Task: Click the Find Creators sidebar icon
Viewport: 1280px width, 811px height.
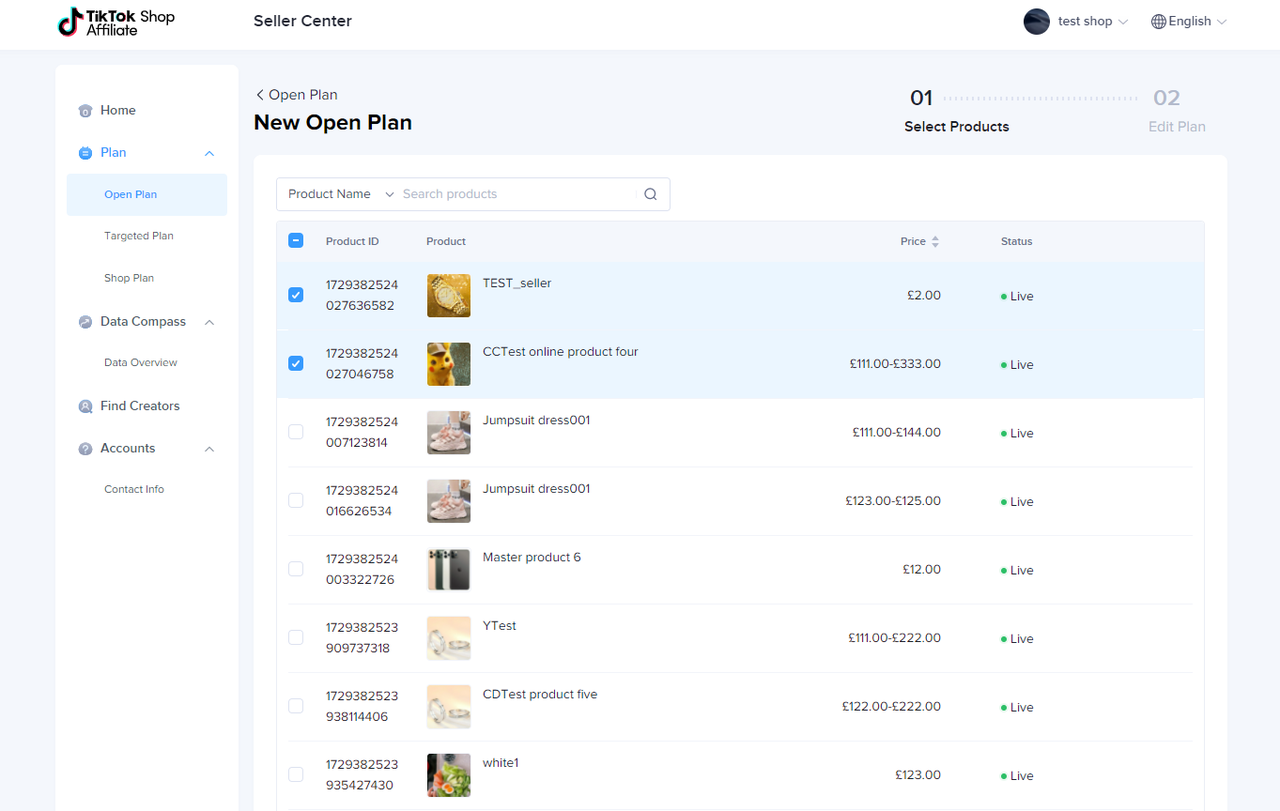Action: tap(85, 406)
